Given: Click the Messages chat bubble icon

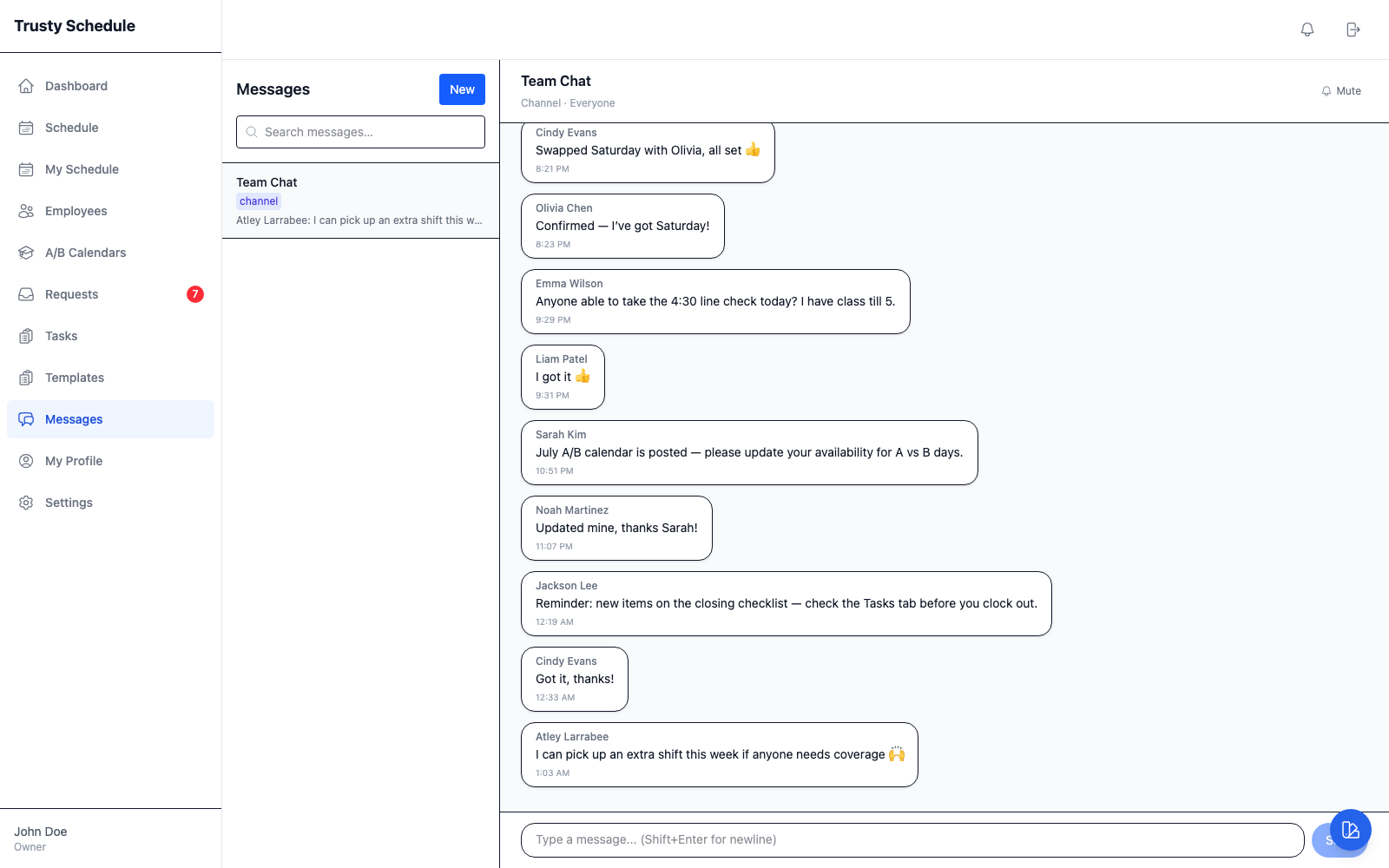Looking at the screenshot, I should (26, 419).
